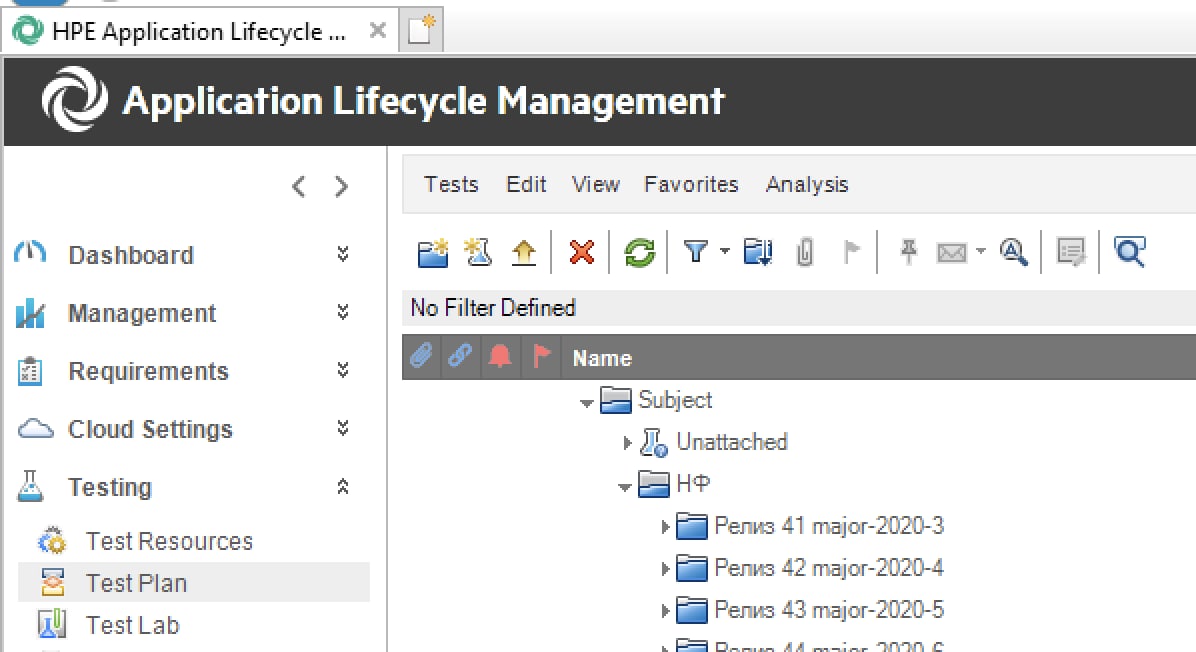Expand the Релиз 42 major-2020-4 folder
The height and width of the screenshot is (652, 1196).
point(664,568)
